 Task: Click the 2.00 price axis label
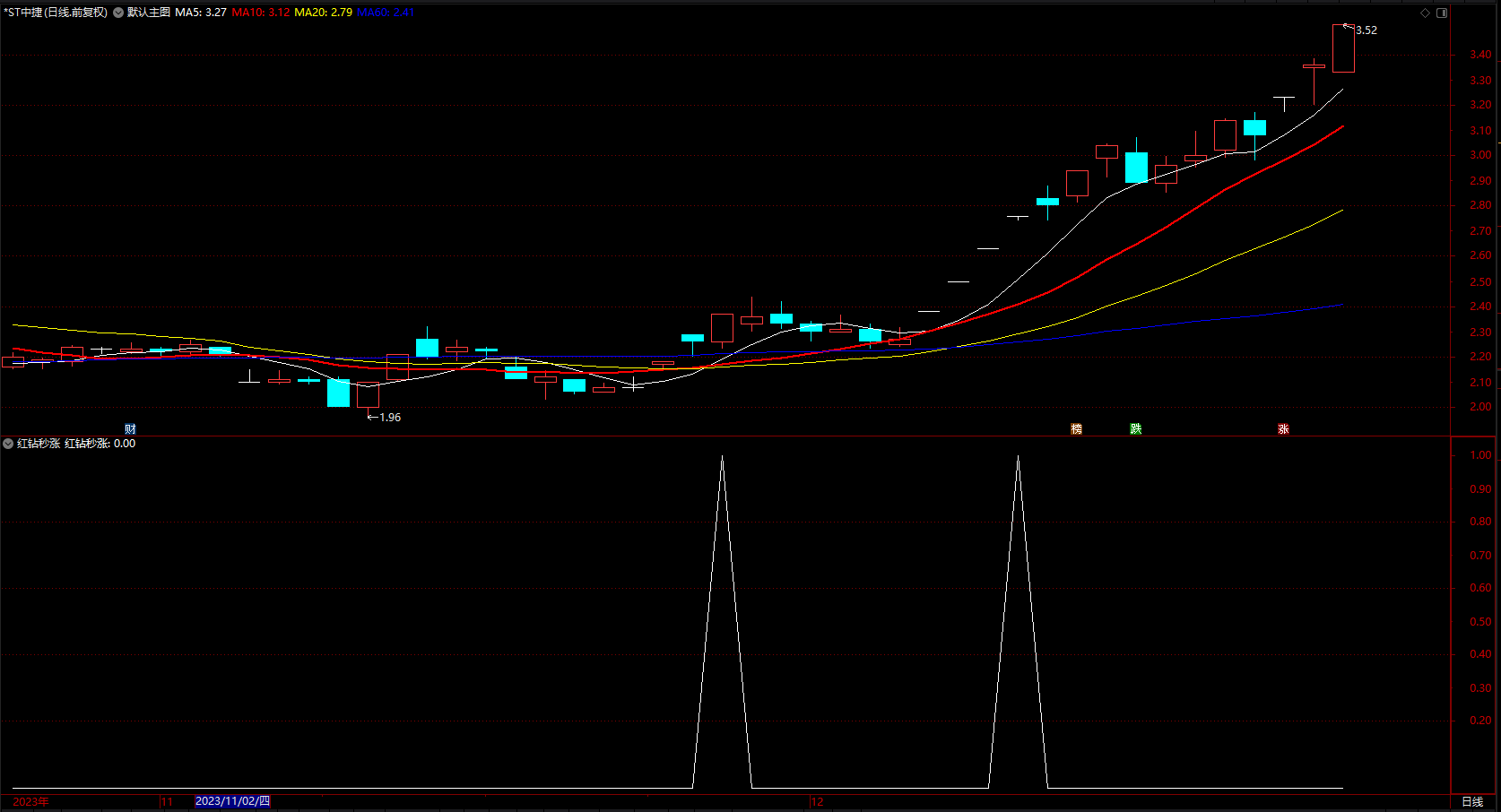click(1480, 407)
